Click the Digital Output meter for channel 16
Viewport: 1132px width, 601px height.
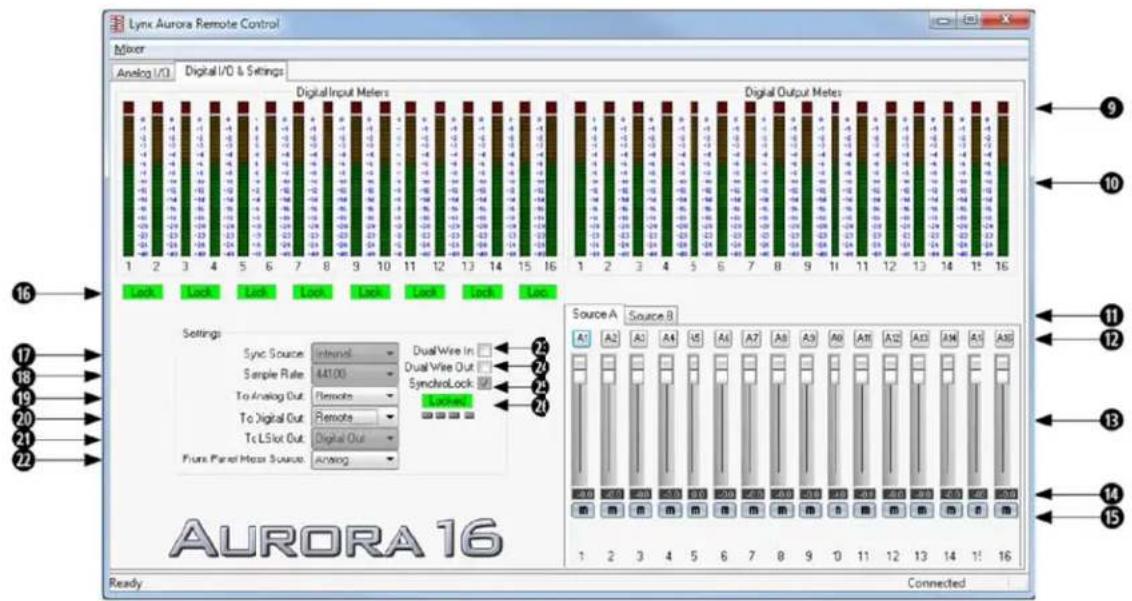click(1003, 179)
